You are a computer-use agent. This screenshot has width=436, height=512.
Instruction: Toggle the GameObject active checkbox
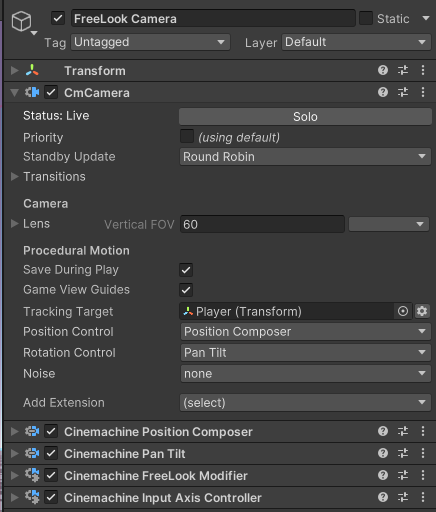pos(58,18)
